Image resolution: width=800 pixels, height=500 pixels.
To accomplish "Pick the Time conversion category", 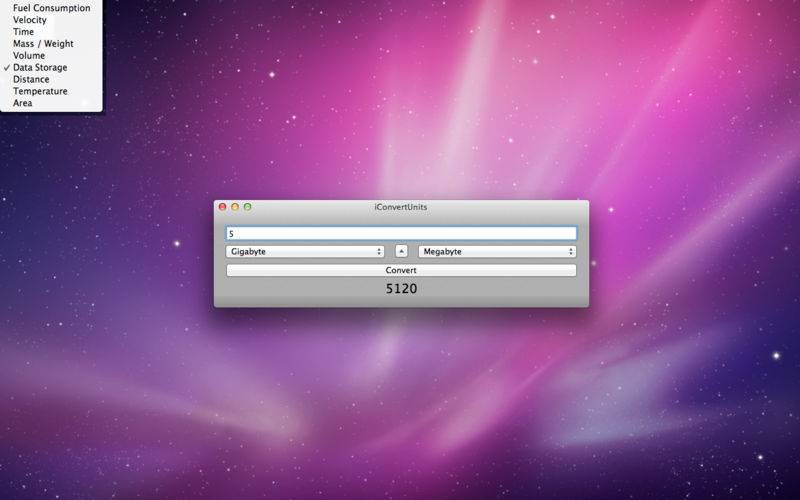I will pos(51,32).
